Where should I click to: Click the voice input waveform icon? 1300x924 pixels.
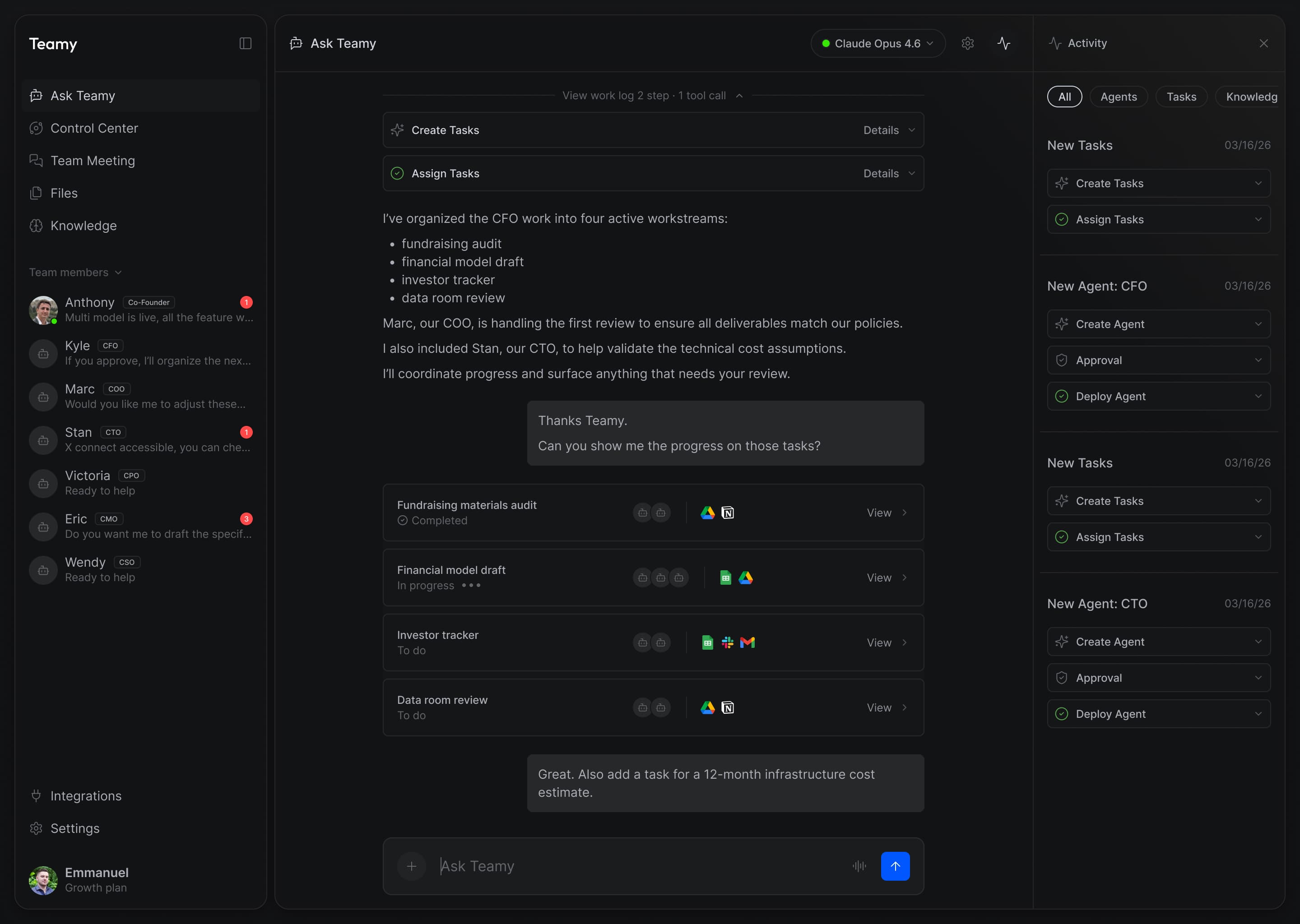click(x=859, y=866)
